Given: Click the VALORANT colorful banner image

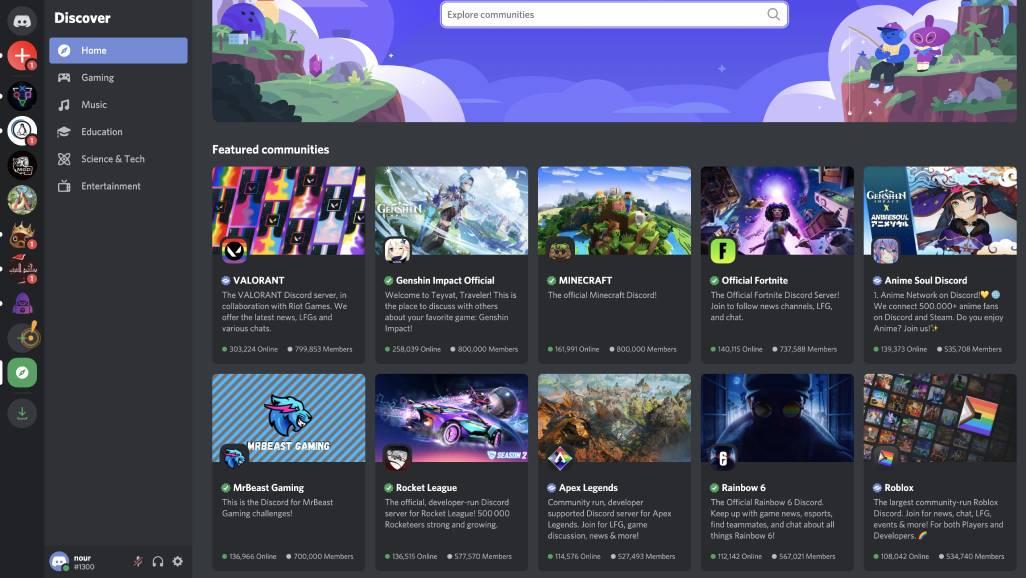Looking at the screenshot, I should pos(289,211).
